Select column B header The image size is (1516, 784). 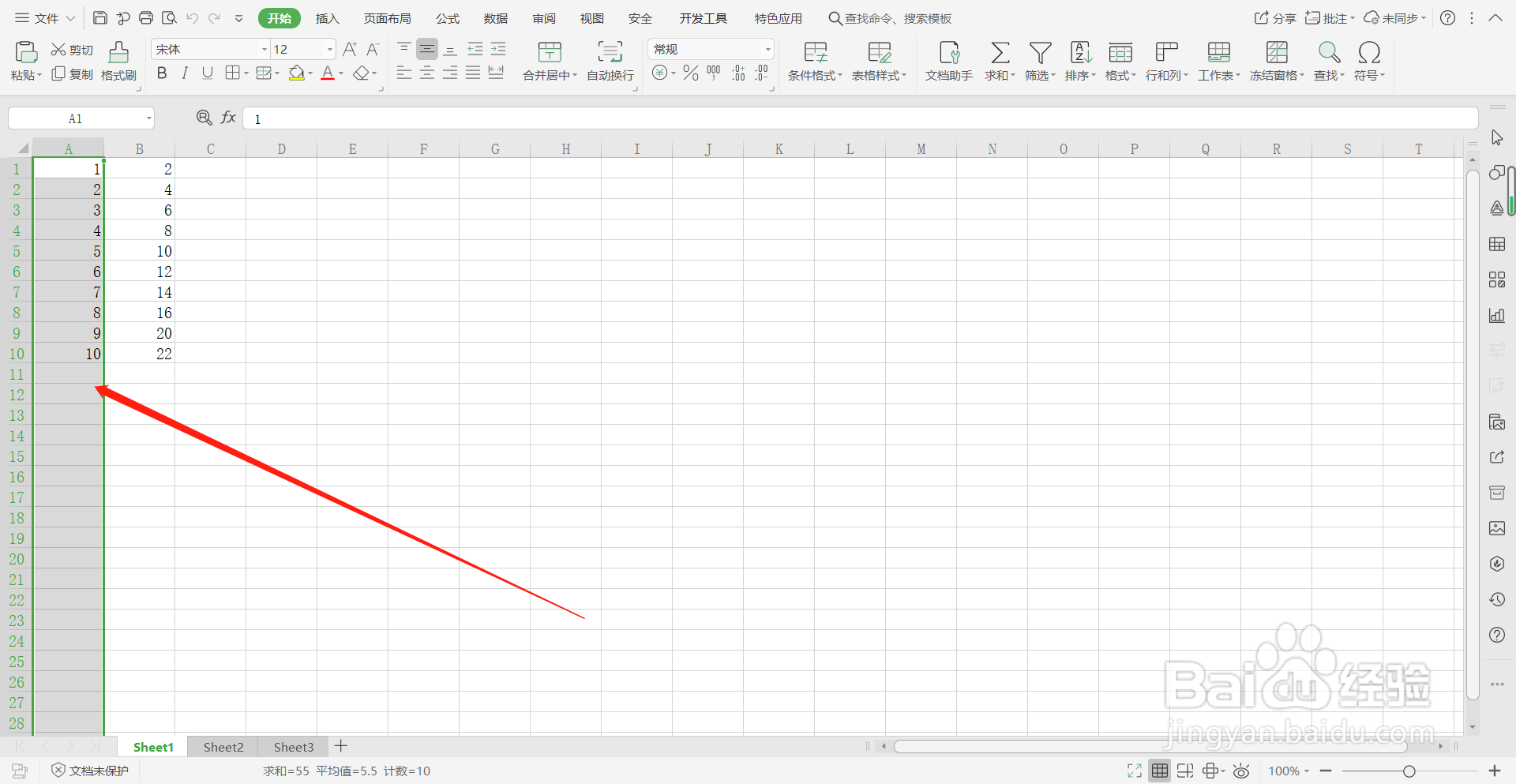tap(140, 148)
